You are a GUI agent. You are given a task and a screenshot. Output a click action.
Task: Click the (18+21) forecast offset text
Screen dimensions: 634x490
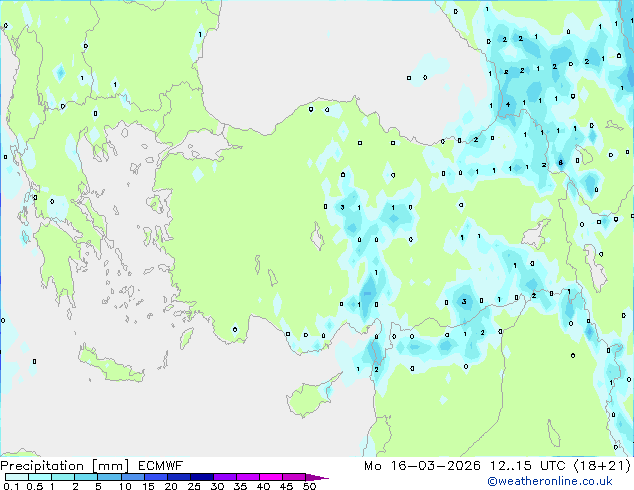[599, 465]
